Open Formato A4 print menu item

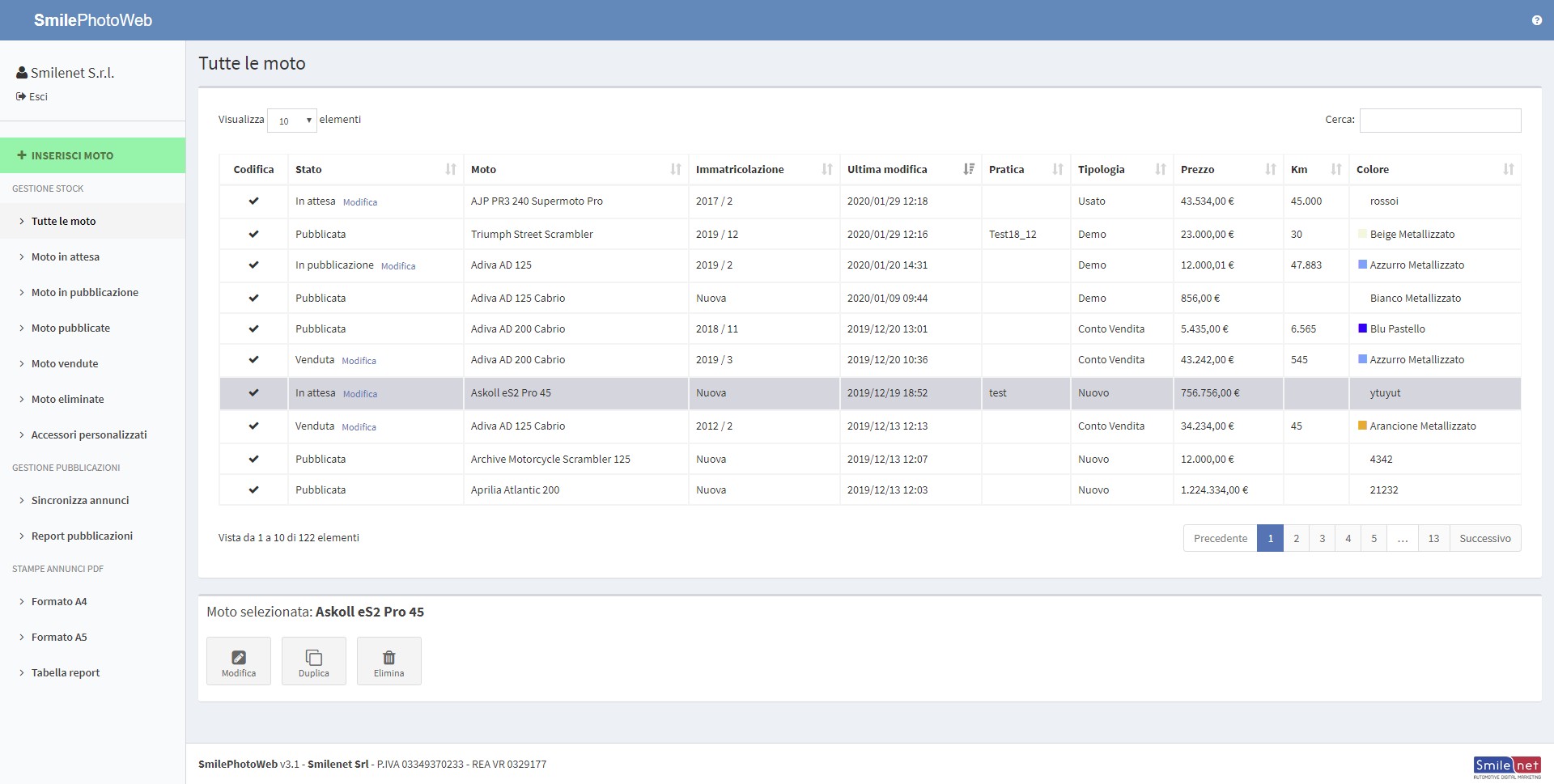[x=59, y=601]
